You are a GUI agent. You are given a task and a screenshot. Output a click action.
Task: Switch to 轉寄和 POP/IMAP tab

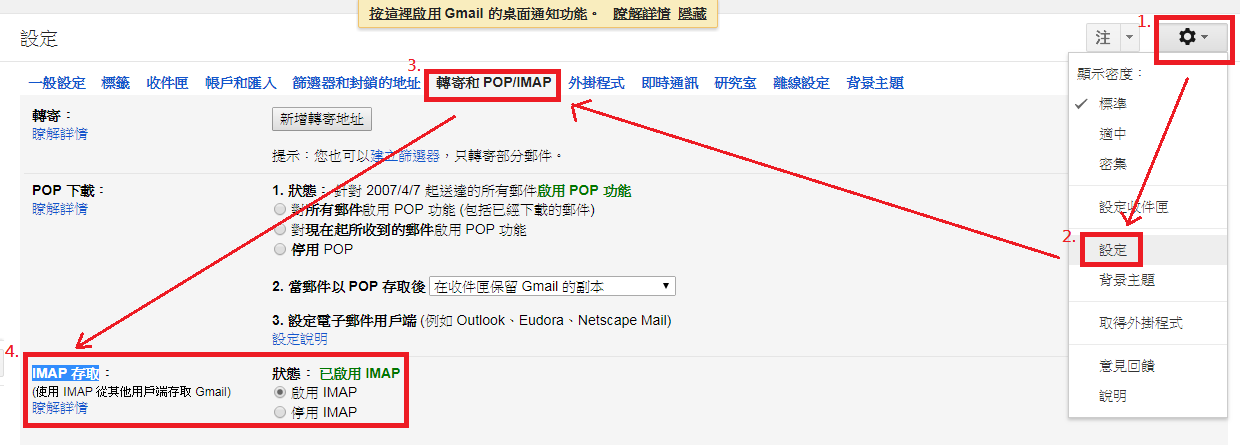[x=494, y=83]
